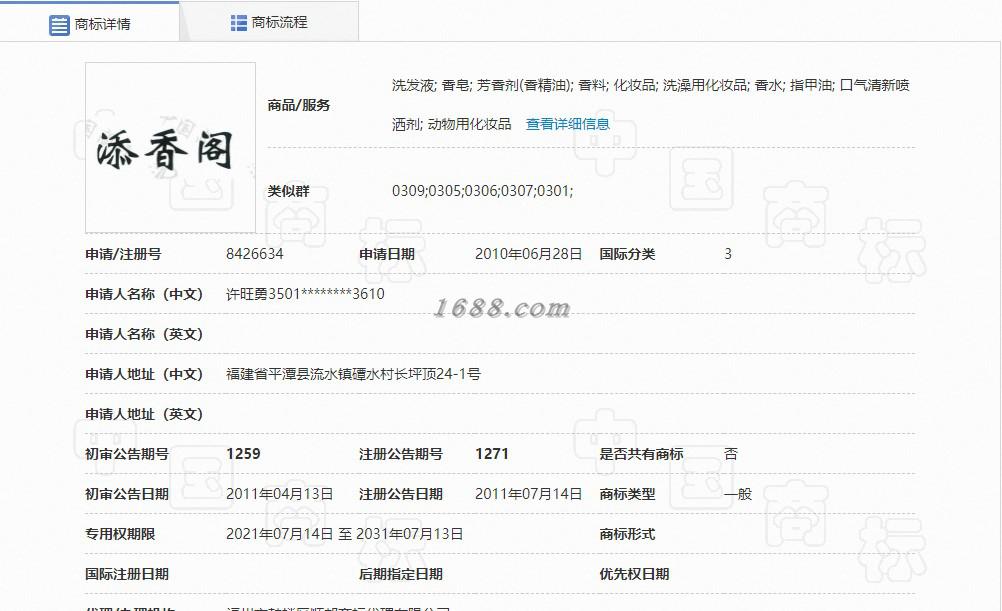Click the 后期指定日期 label

(x=401, y=574)
